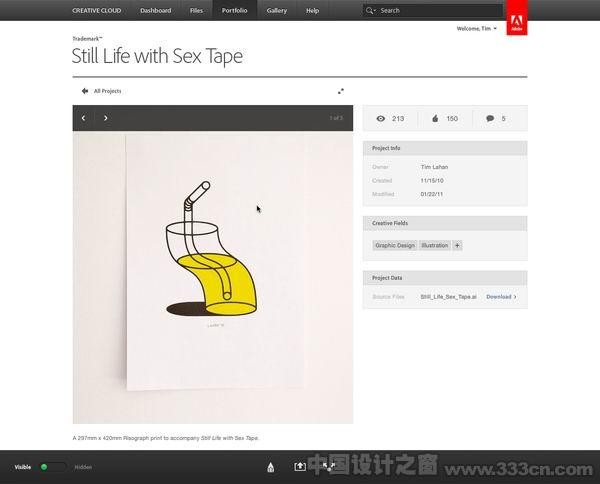Image resolution: width=600 pixels, height=484 pixels.
Task: Click the appreciations thumbs-up icon
Action: coord(435,118)
